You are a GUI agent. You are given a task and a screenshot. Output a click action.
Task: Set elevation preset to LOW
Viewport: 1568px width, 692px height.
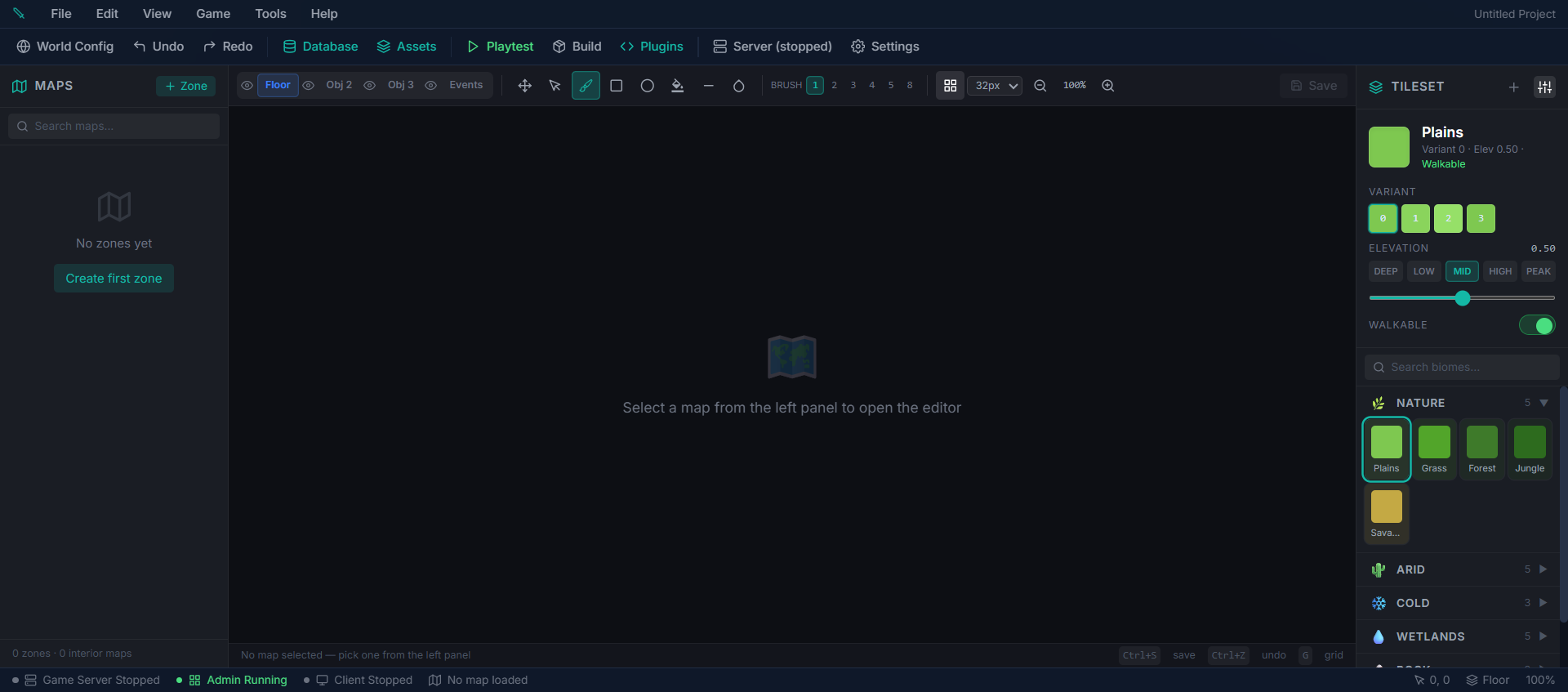pos(1424,271)
